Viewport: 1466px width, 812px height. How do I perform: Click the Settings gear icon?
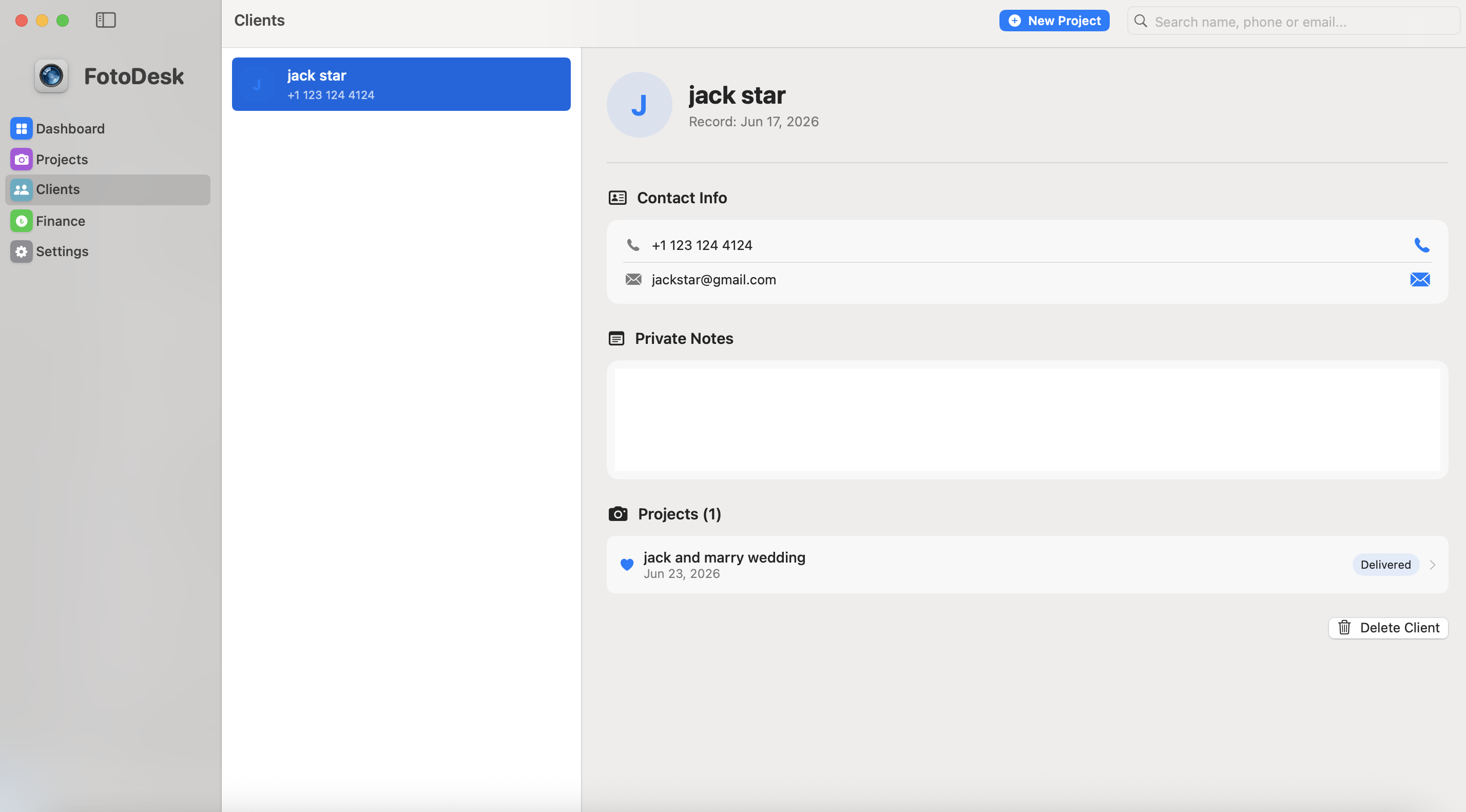(x=22, y=252)
